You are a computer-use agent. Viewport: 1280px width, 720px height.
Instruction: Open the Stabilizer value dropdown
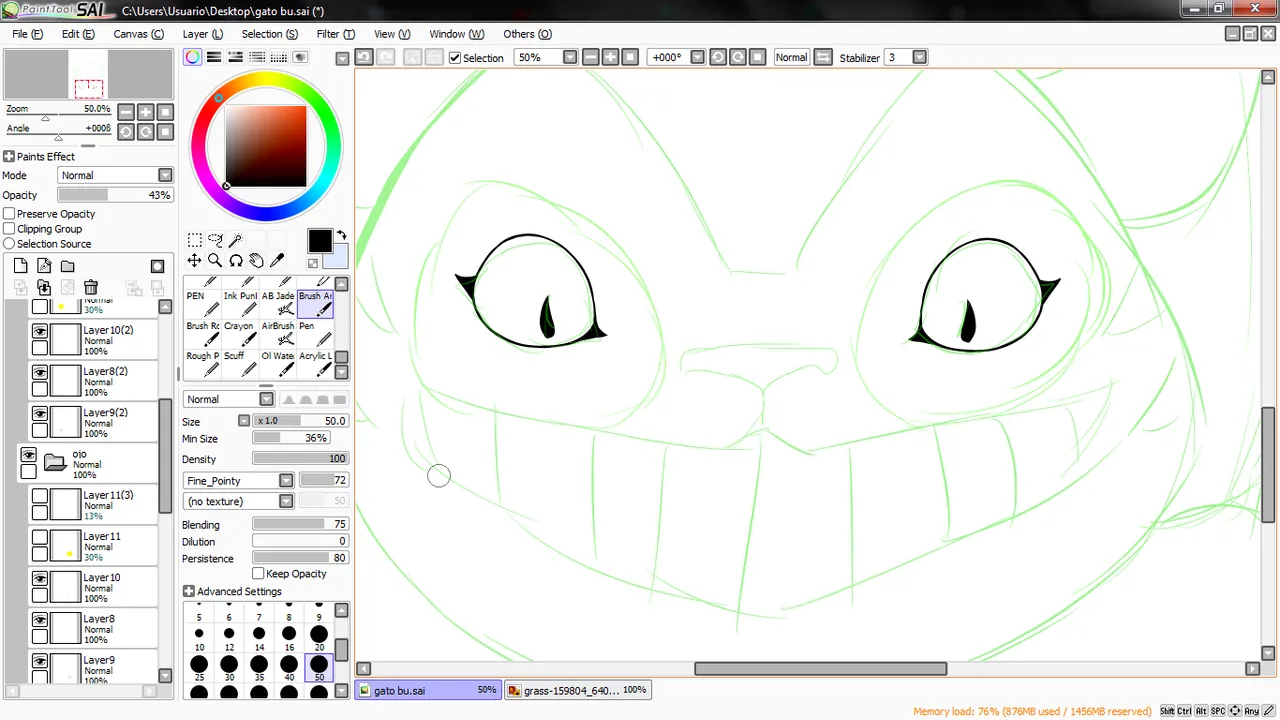920,58
